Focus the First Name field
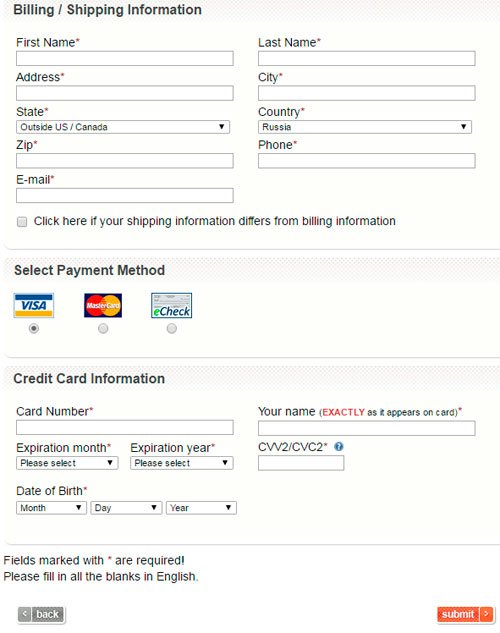500x633 pixels. tap(125, 59)
